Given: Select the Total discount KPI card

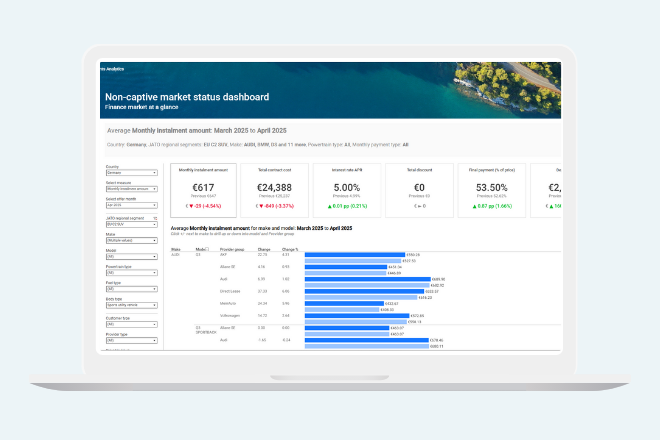Looking at the screenshot, I should point(417,190).
